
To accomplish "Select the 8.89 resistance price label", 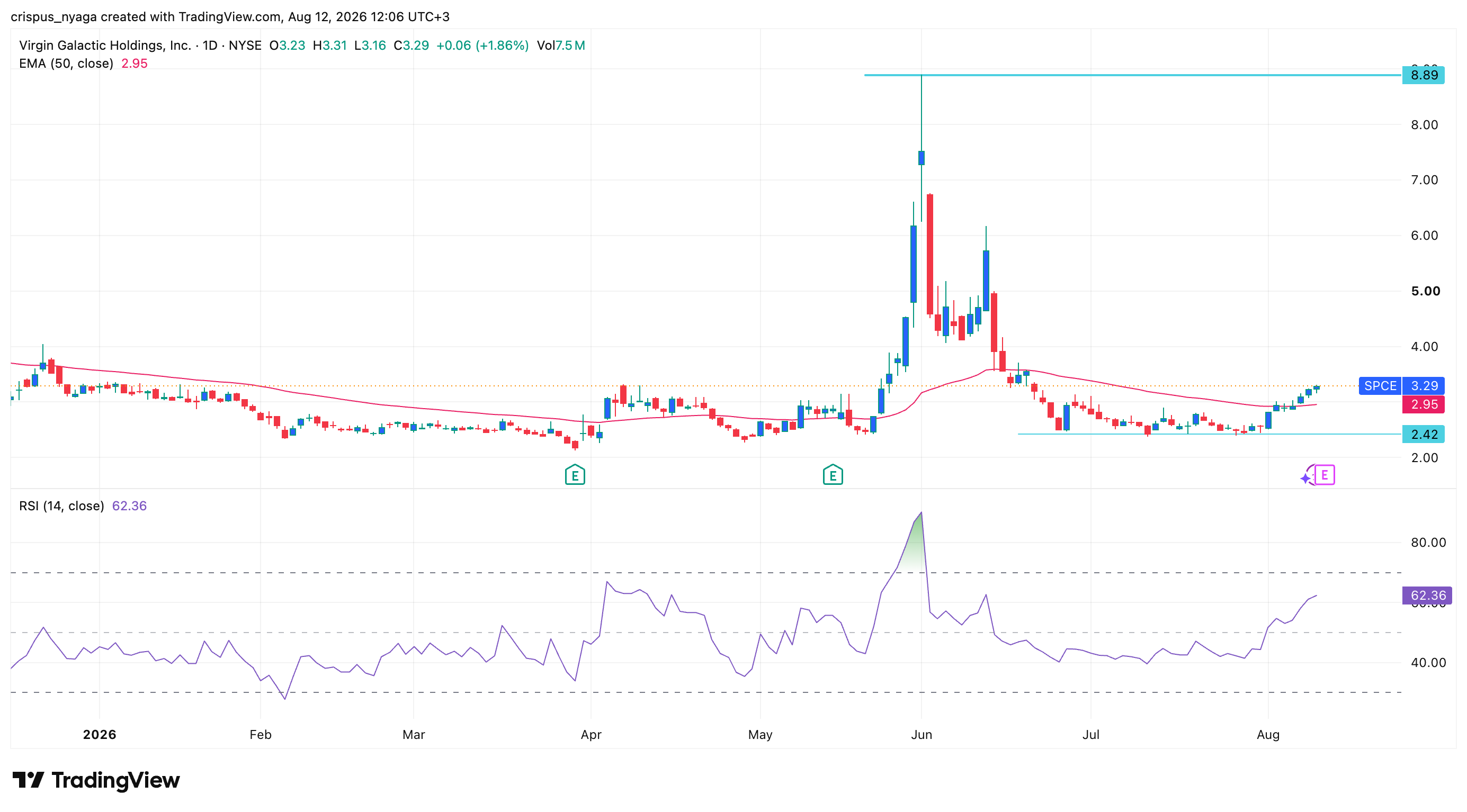I will 1423,75.
